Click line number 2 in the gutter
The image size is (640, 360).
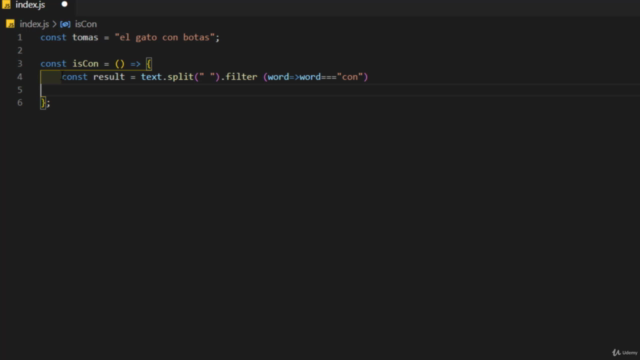tap(20, 51)
